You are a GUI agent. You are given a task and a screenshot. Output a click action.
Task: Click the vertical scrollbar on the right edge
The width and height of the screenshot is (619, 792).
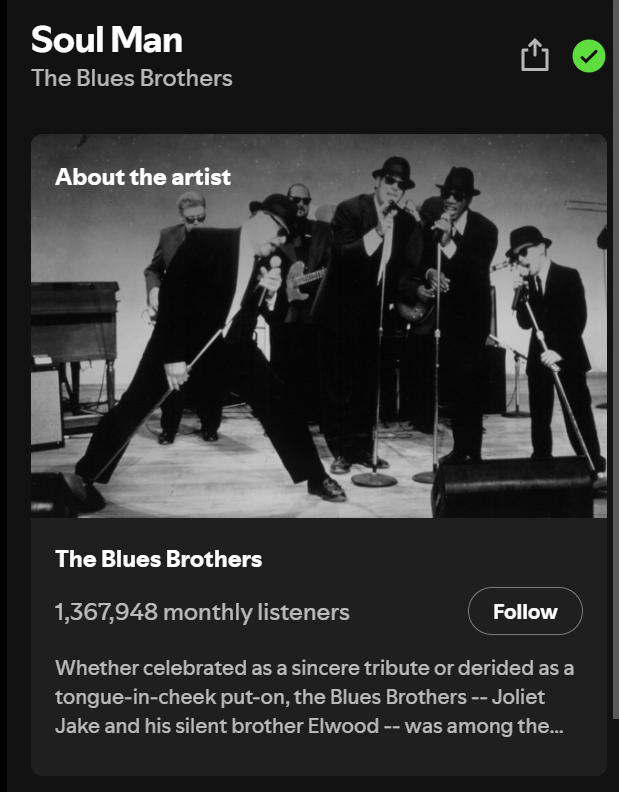(615, 359)
